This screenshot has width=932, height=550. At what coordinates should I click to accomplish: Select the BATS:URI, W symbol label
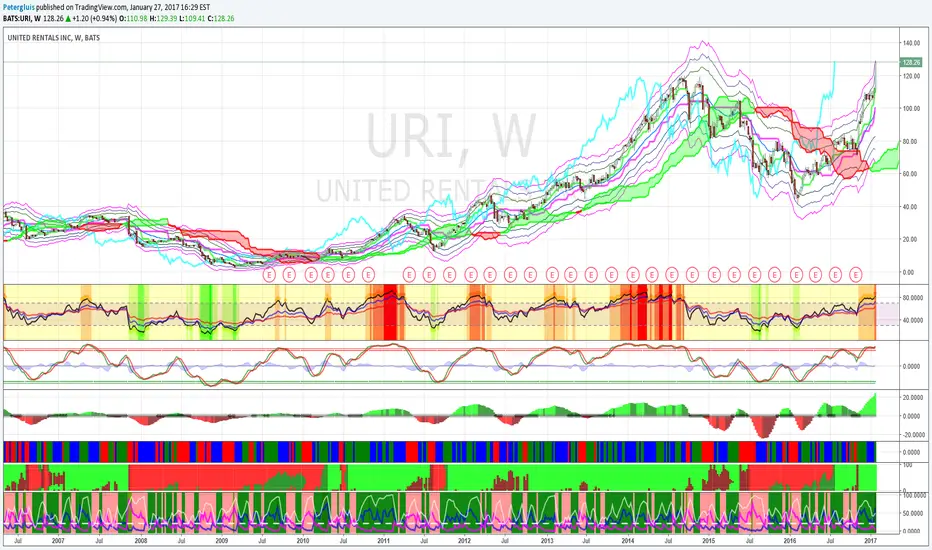[22, 18]
